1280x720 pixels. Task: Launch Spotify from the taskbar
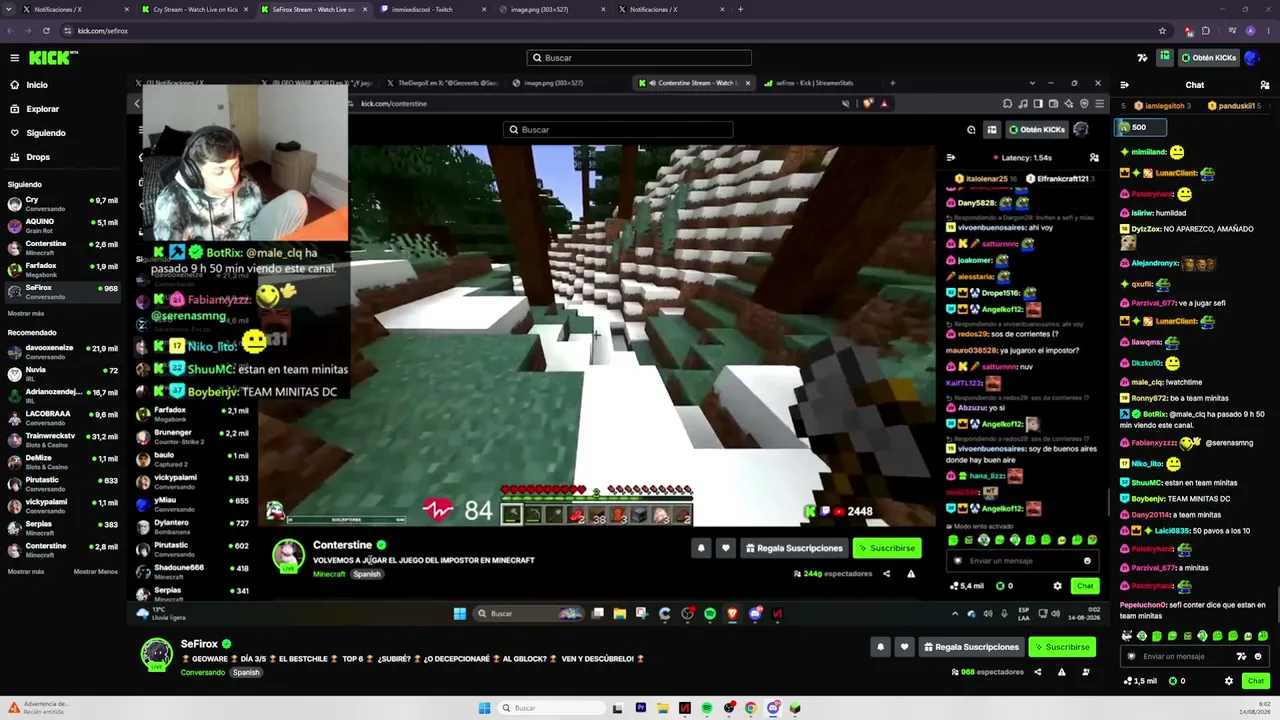coord(707,708)
